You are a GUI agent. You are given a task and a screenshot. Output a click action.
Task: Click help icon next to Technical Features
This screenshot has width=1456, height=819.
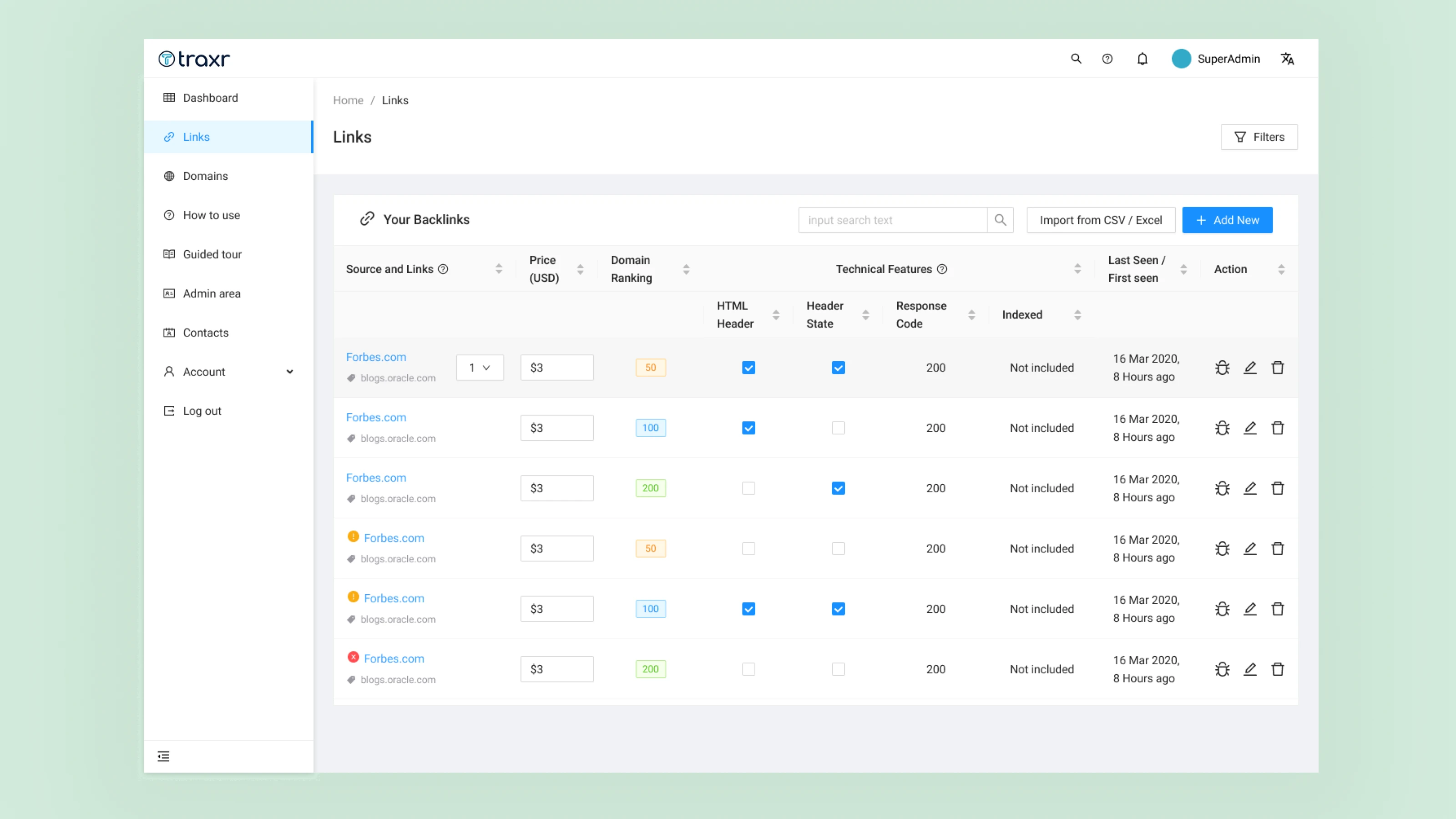[x=942, y=269]
